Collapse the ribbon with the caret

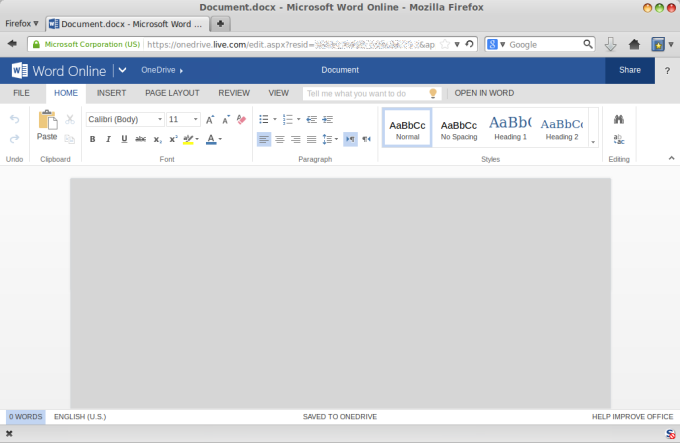pyautogui.click(x=671, y=158)
